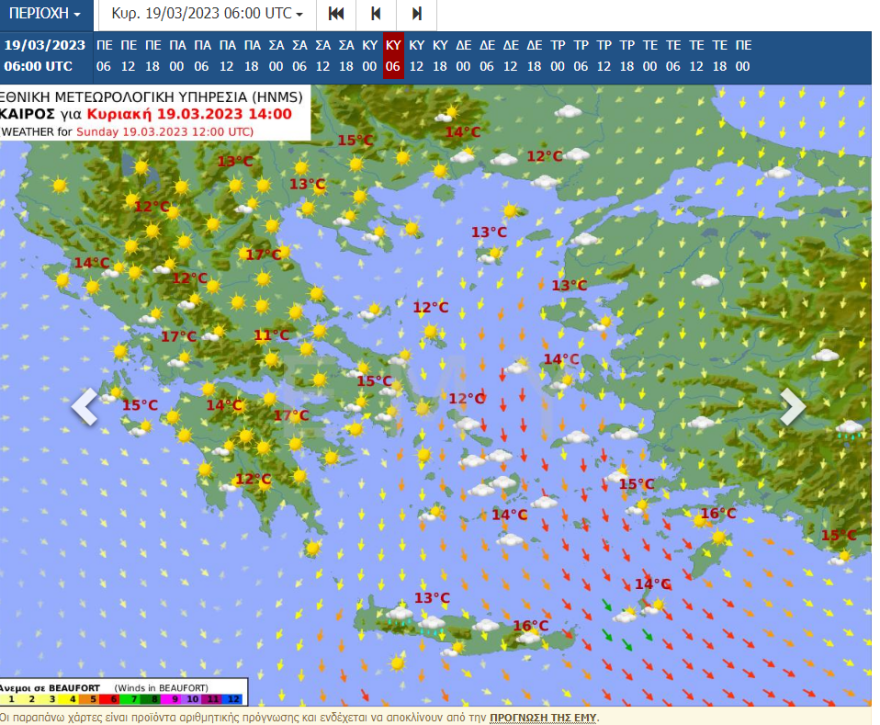Viewport: 880px width, 725px height.
Task: Click the left chevron arrow on the map
Action: [85, 407]
